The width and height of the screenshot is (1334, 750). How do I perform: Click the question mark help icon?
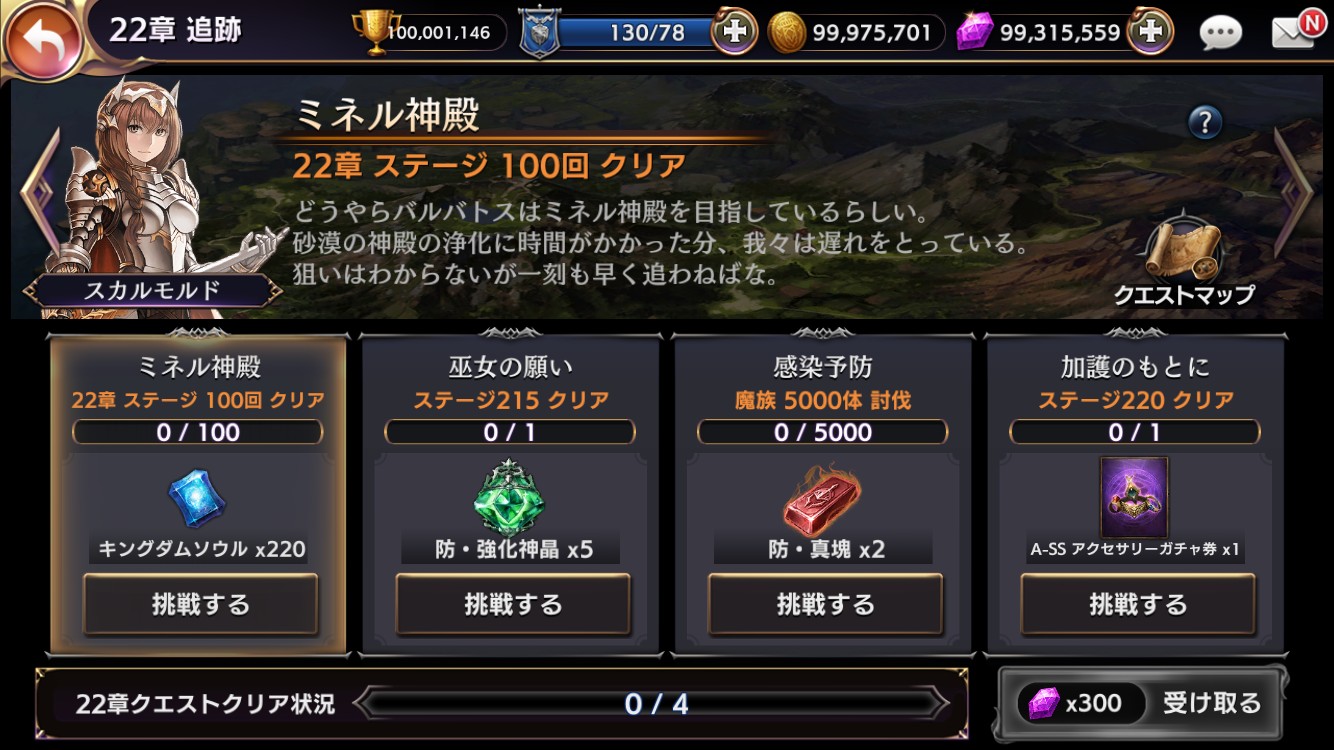1205,122
